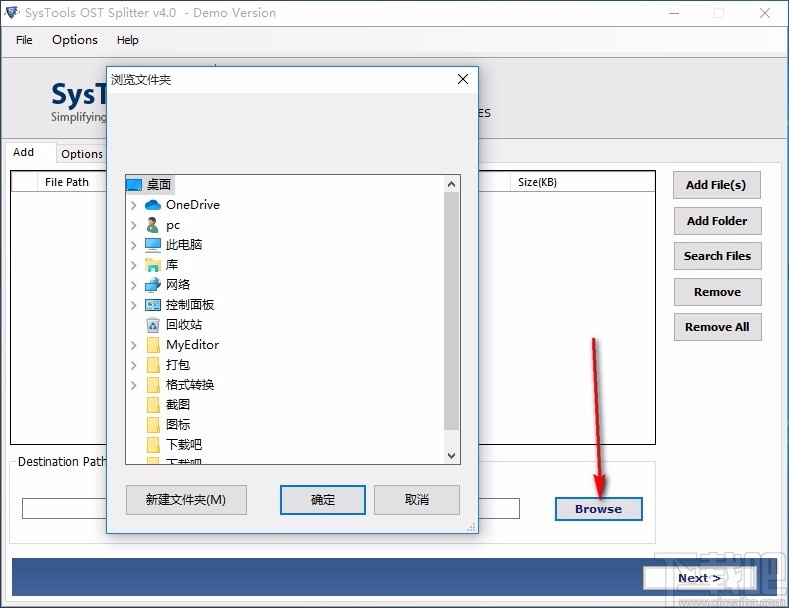Open the File menu

click(24, 40)
